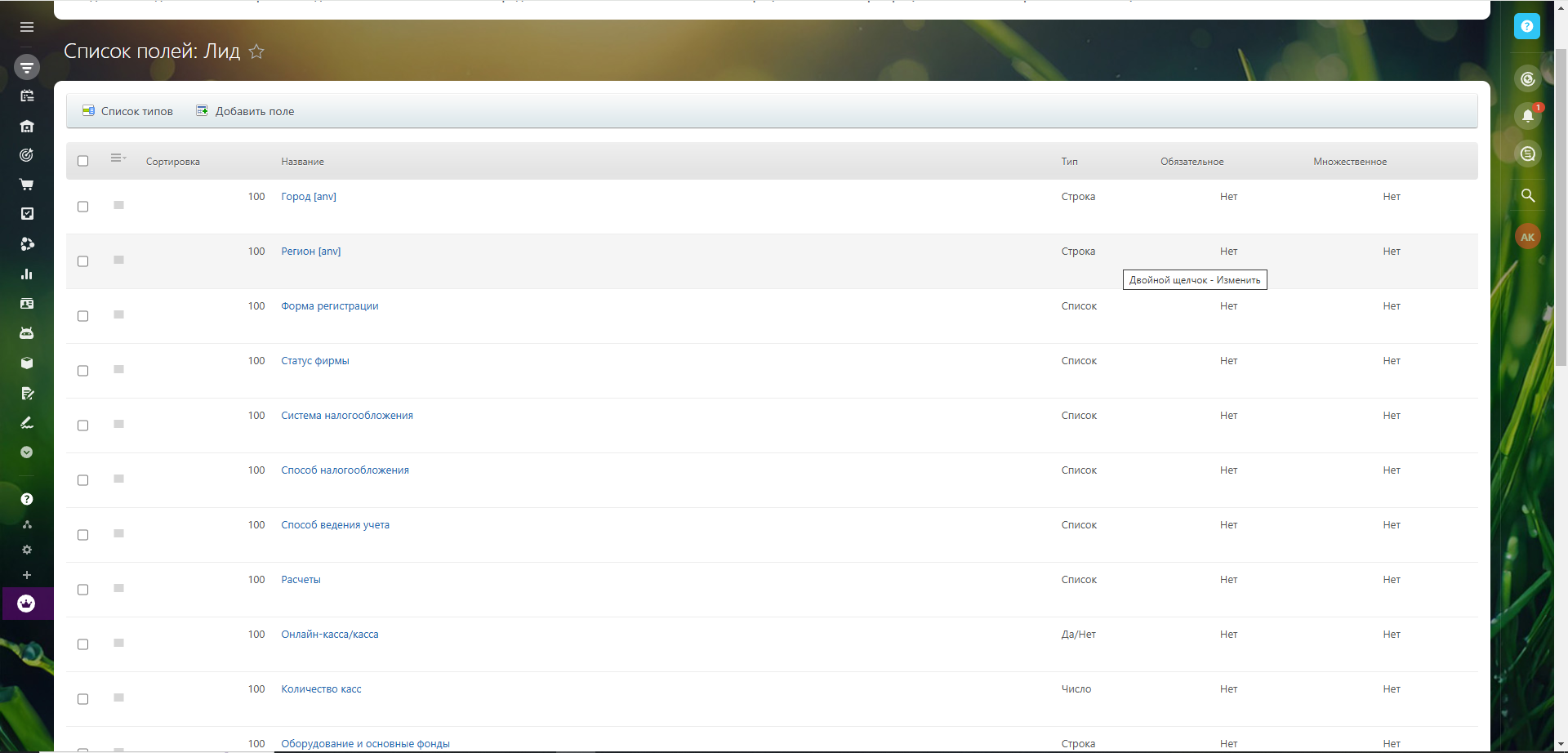Open the Количество касс field link

(321, 689)
